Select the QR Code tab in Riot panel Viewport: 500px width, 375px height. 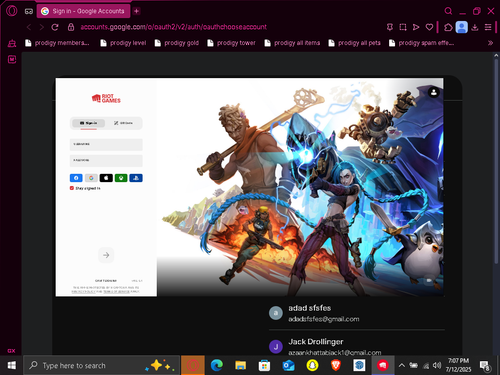click(x=124, y=123)
